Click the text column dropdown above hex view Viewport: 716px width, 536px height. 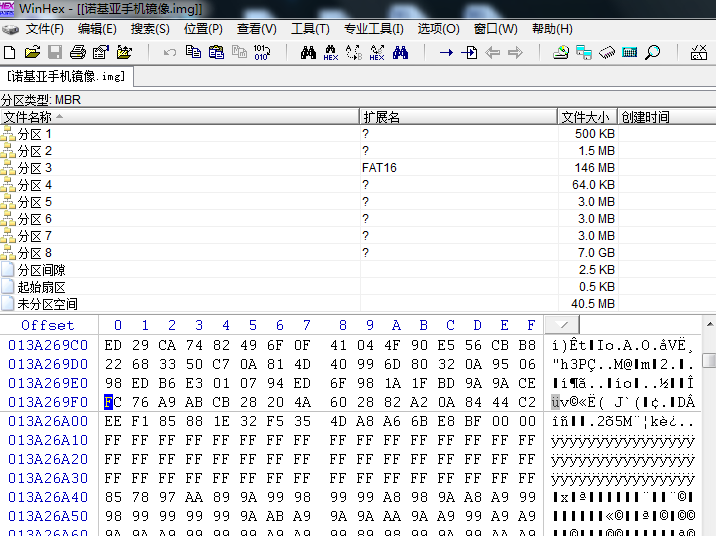563,325
